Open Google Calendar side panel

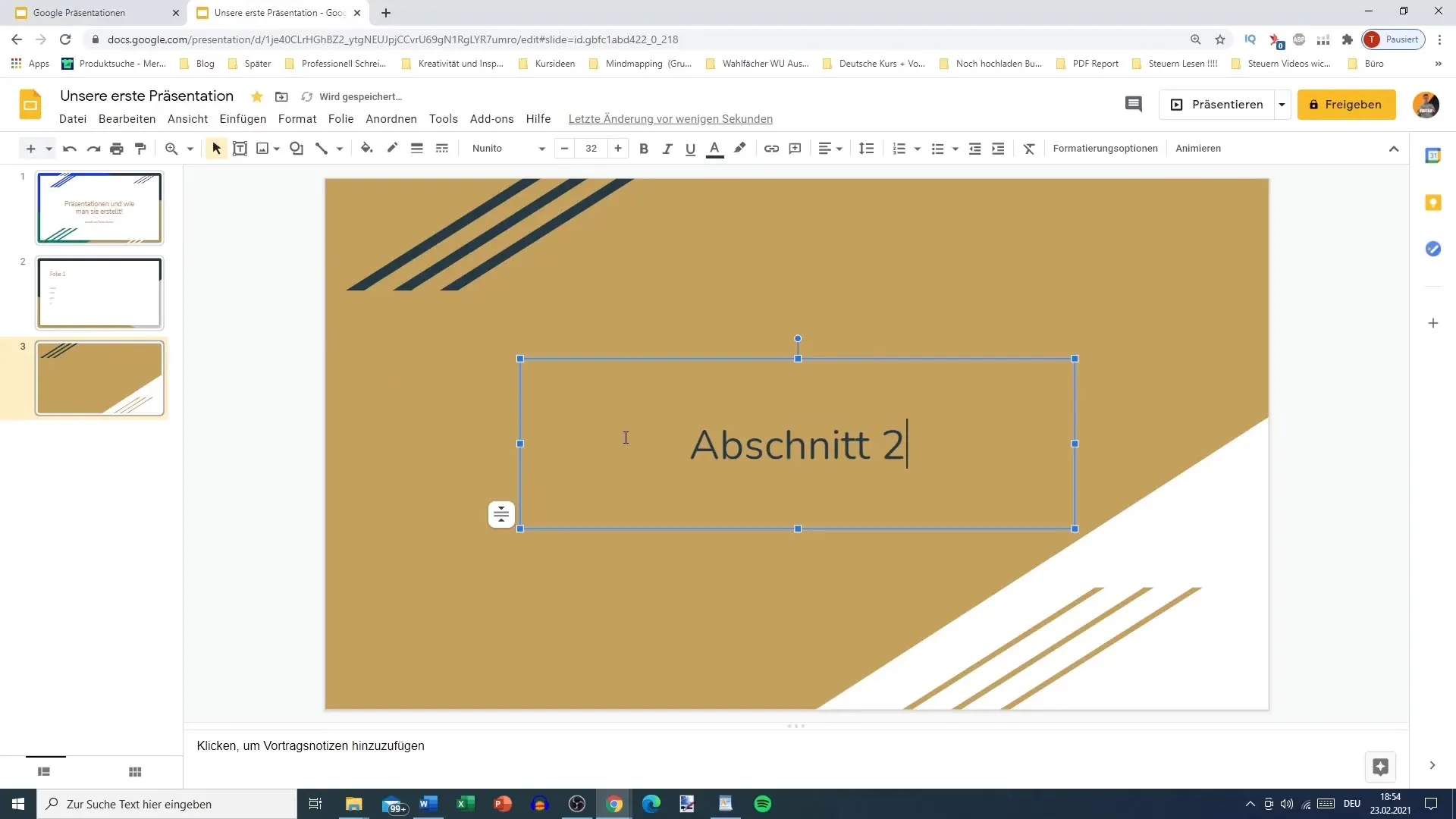[1432, 155]
